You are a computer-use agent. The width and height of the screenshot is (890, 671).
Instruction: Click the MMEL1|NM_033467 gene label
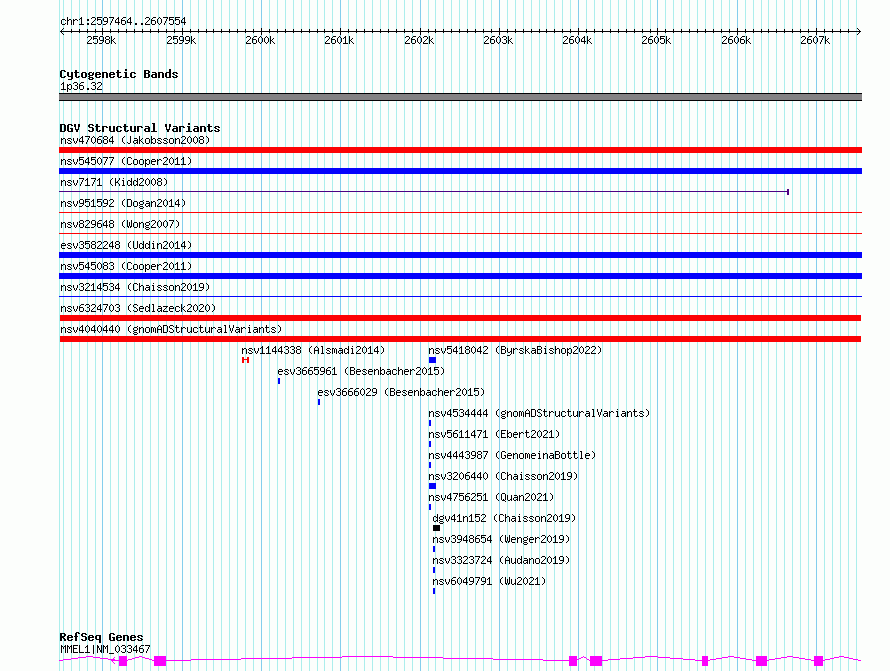coord(105,649)
